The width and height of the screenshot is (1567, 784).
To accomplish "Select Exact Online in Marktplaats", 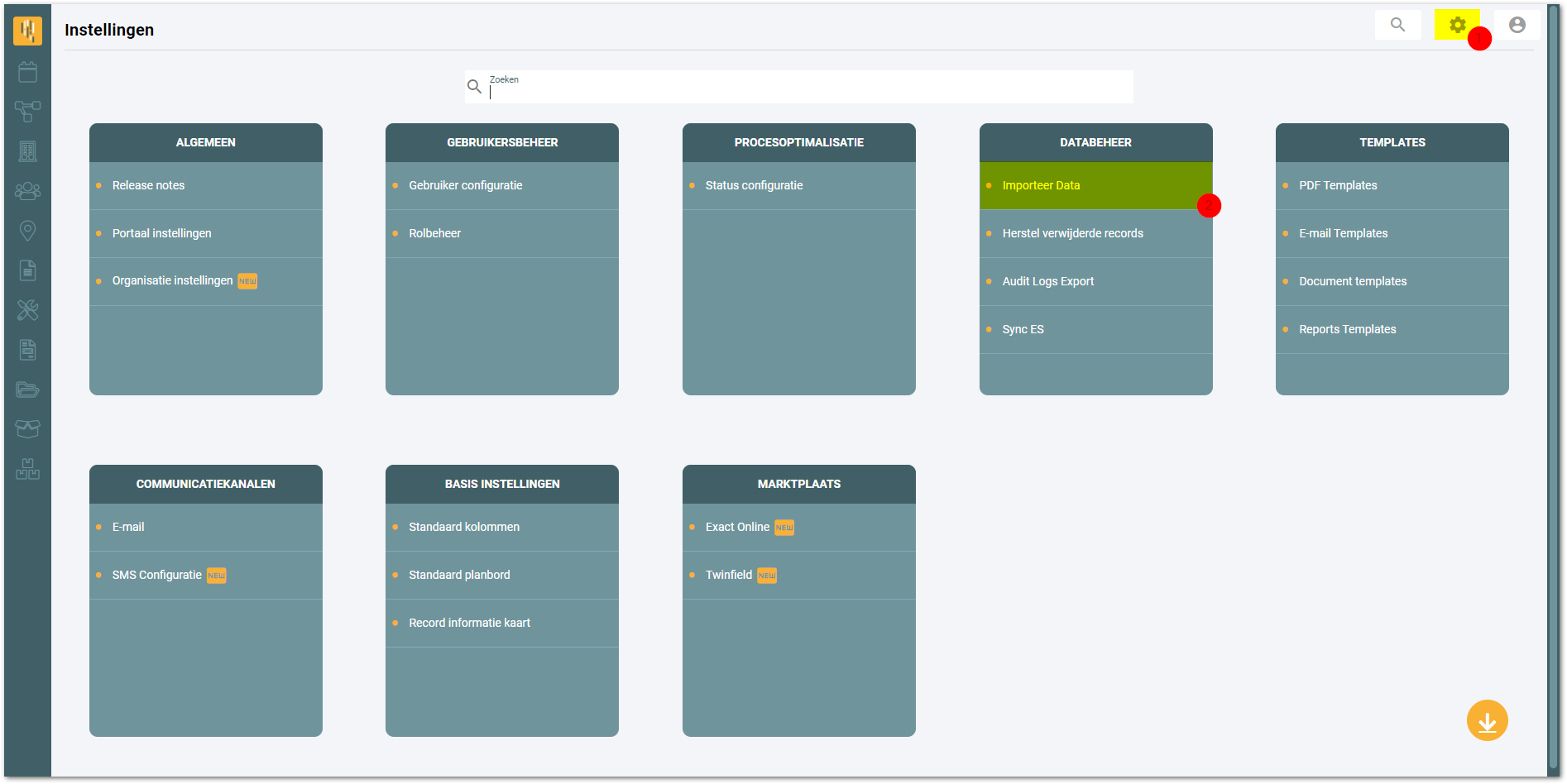I will (x=737, y=527).
